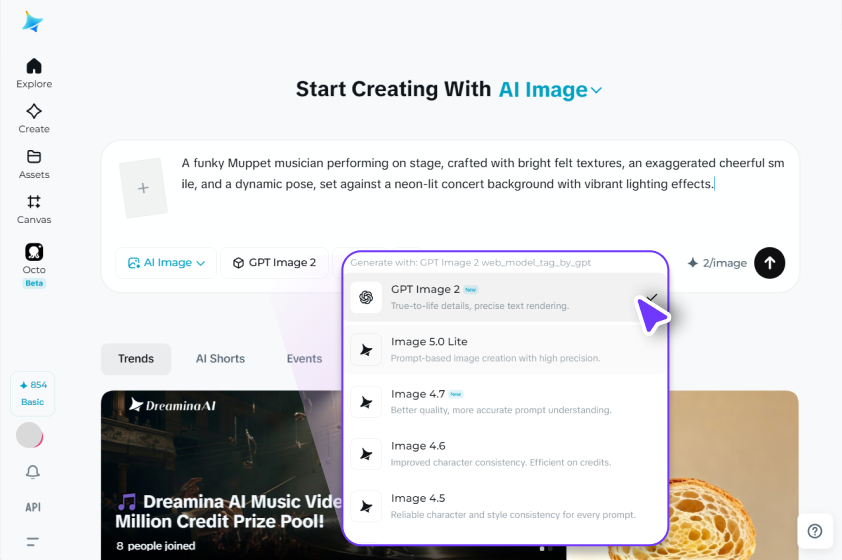842x560 pixels.
Task: Click the Dreamina icon beside Image 4.6
Action: 366,454
